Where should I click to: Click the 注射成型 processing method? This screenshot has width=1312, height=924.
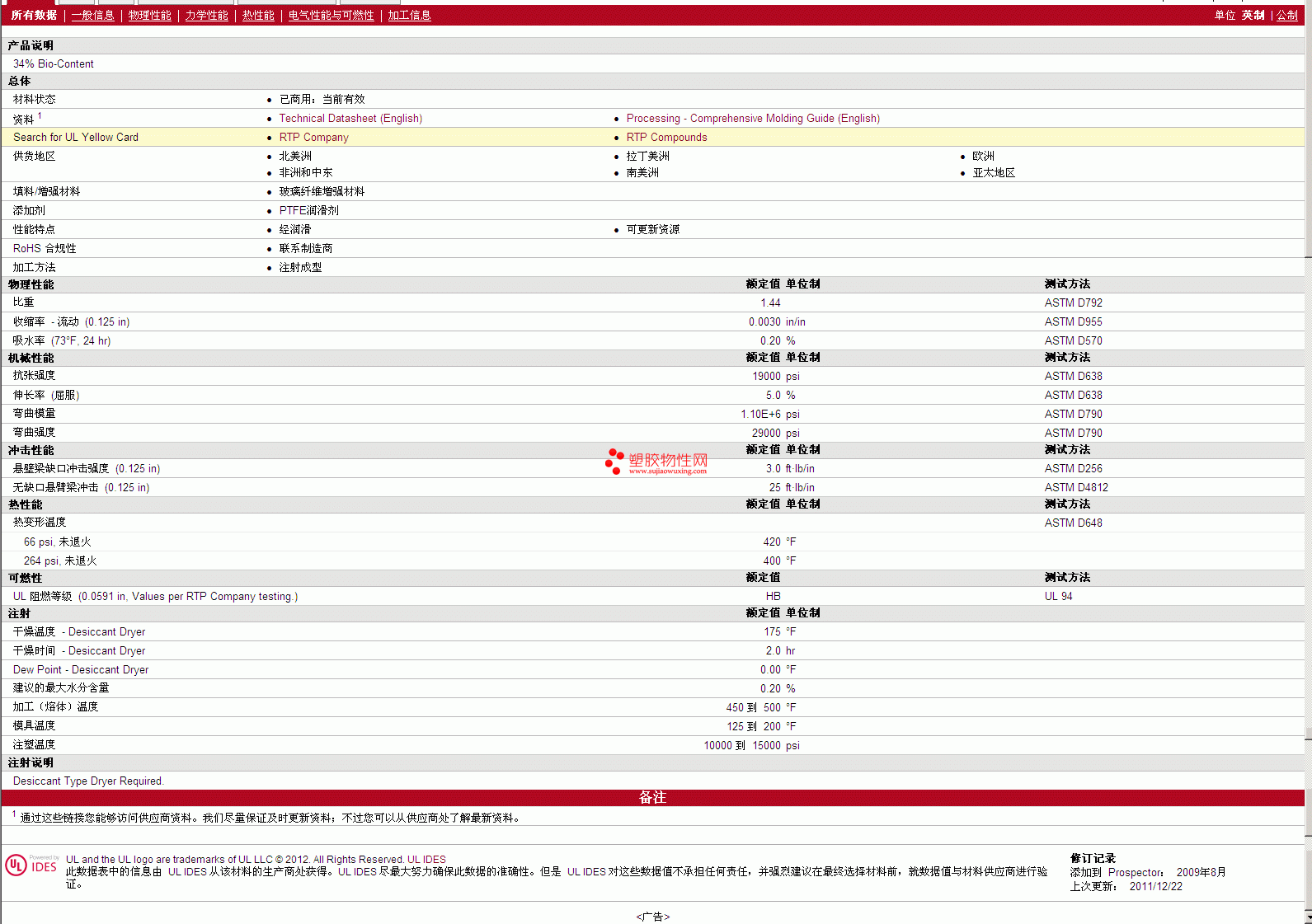[x=300, y=268]
